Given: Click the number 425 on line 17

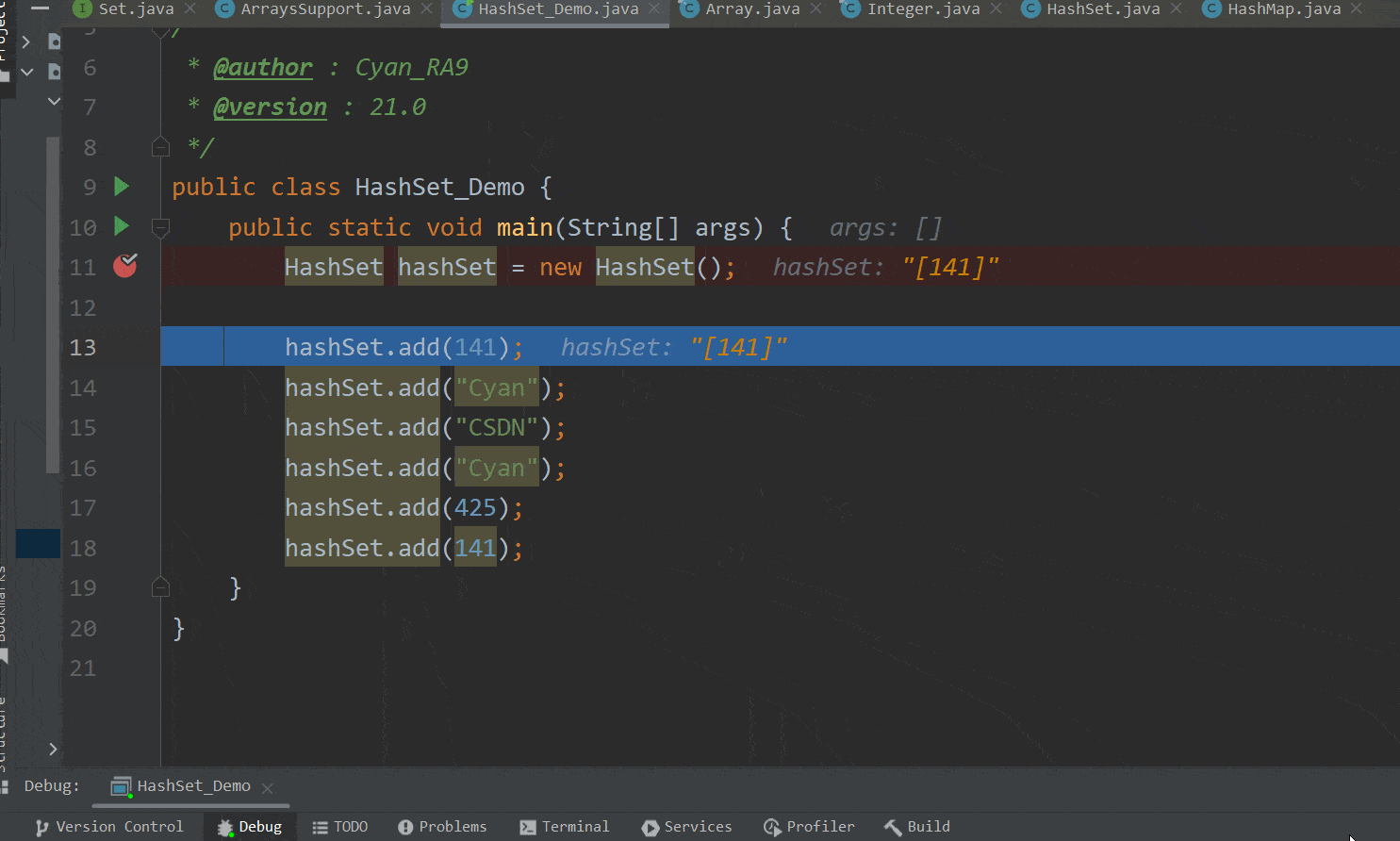Looking at the screenshot, I should coord(475,507).
